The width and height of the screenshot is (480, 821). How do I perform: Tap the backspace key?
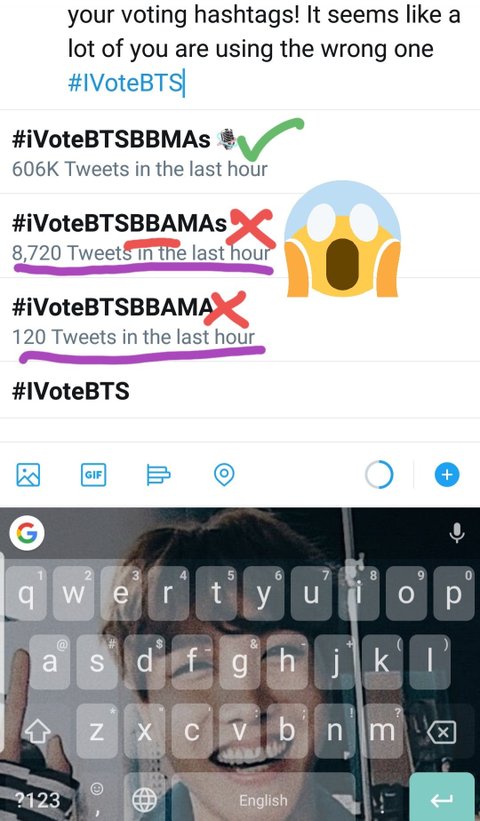pos(442,731)
